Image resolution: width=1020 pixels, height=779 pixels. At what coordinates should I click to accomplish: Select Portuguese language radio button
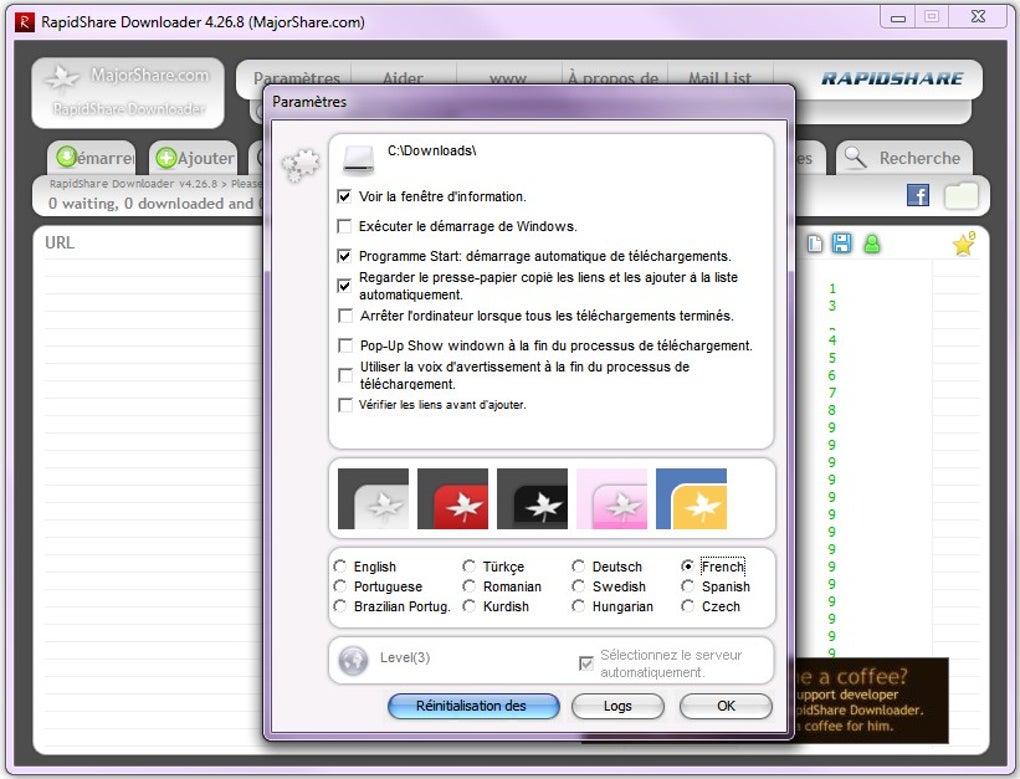[340, 587]
